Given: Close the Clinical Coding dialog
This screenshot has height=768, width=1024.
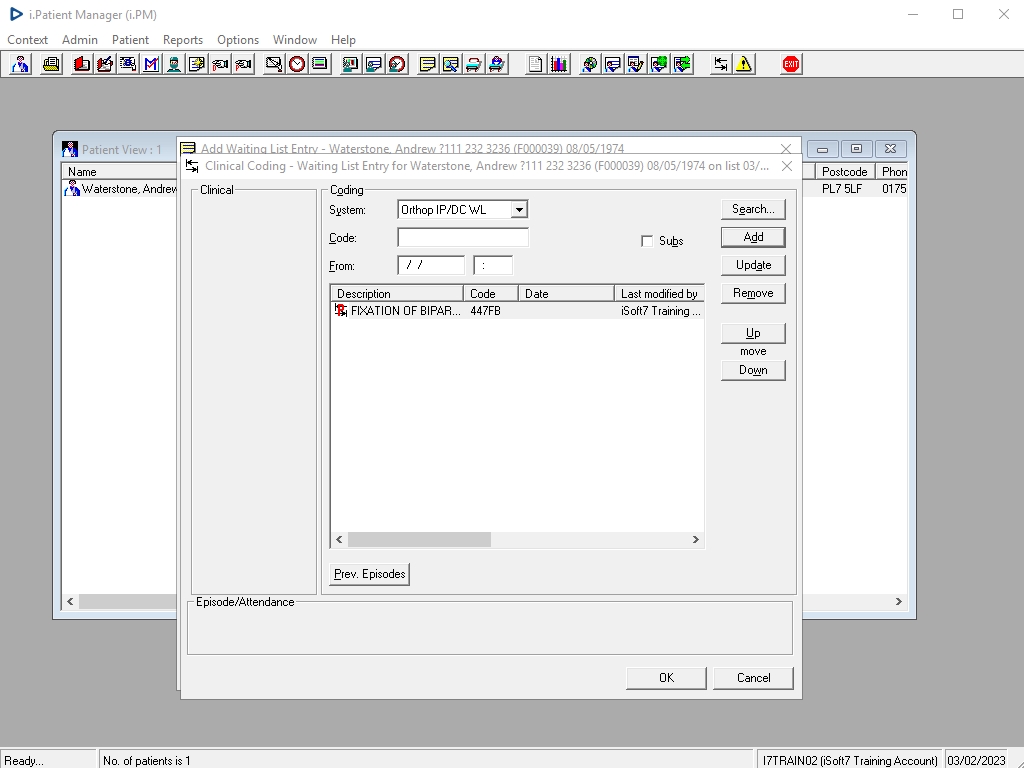Looking at the screenshot, I should 787,166.
